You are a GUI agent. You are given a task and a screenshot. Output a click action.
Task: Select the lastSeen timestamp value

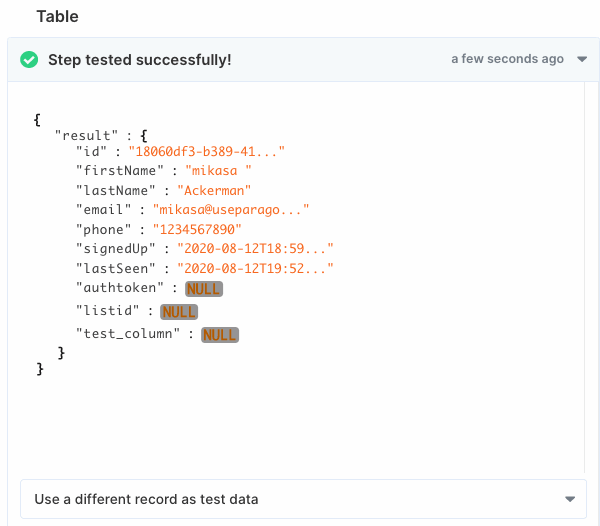(x=255, y=269)
